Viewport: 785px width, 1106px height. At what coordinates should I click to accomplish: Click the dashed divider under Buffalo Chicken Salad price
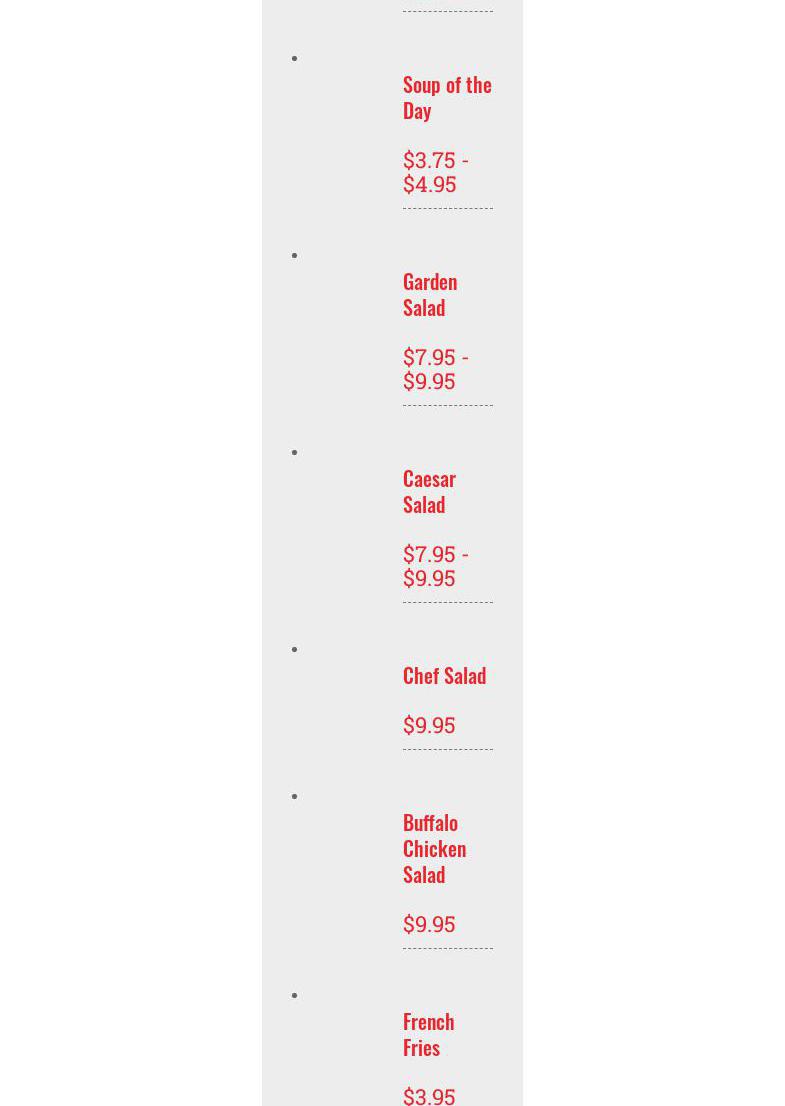coord(447,948)
